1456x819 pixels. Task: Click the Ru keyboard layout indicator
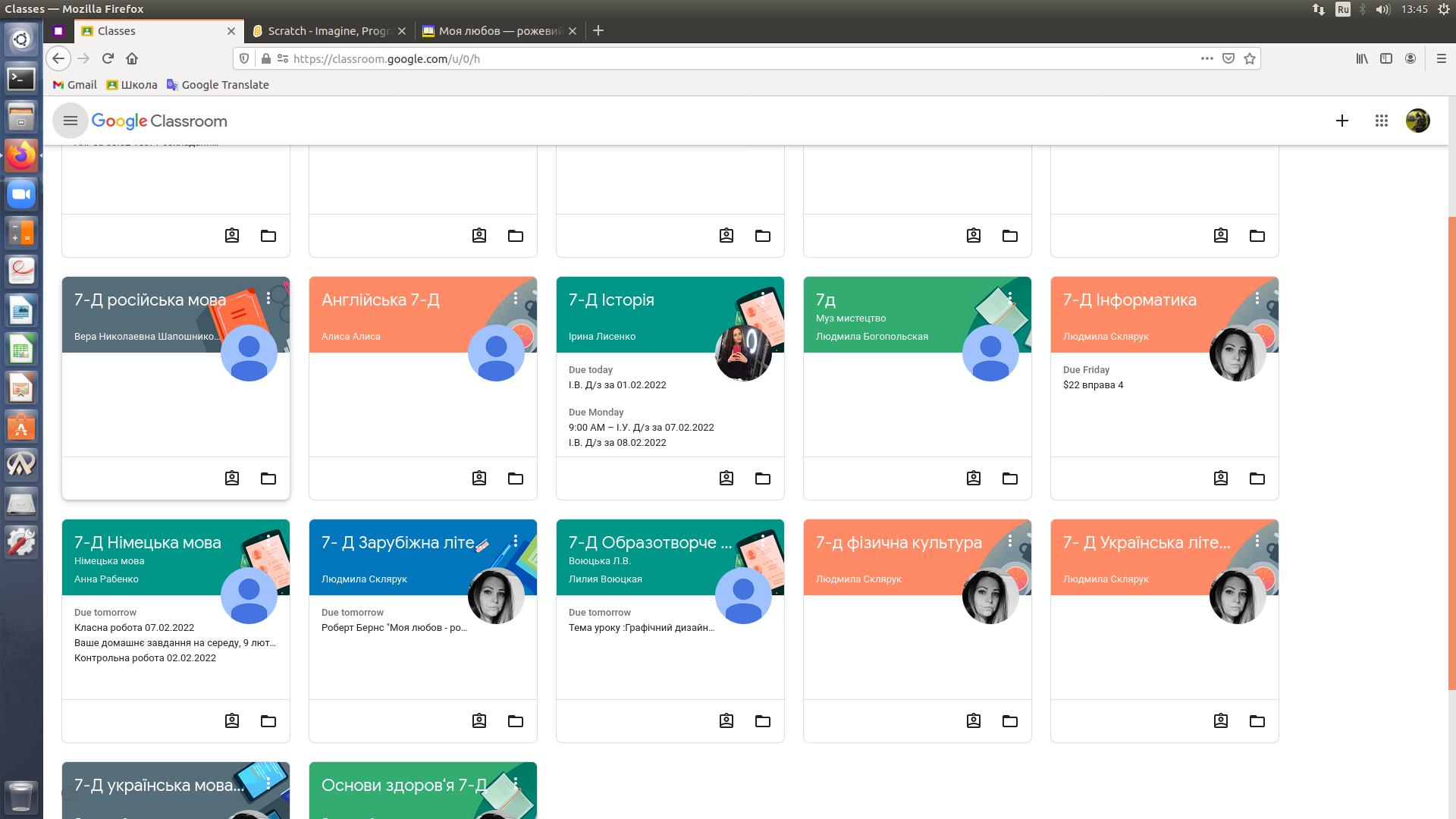pos(1343,9)
